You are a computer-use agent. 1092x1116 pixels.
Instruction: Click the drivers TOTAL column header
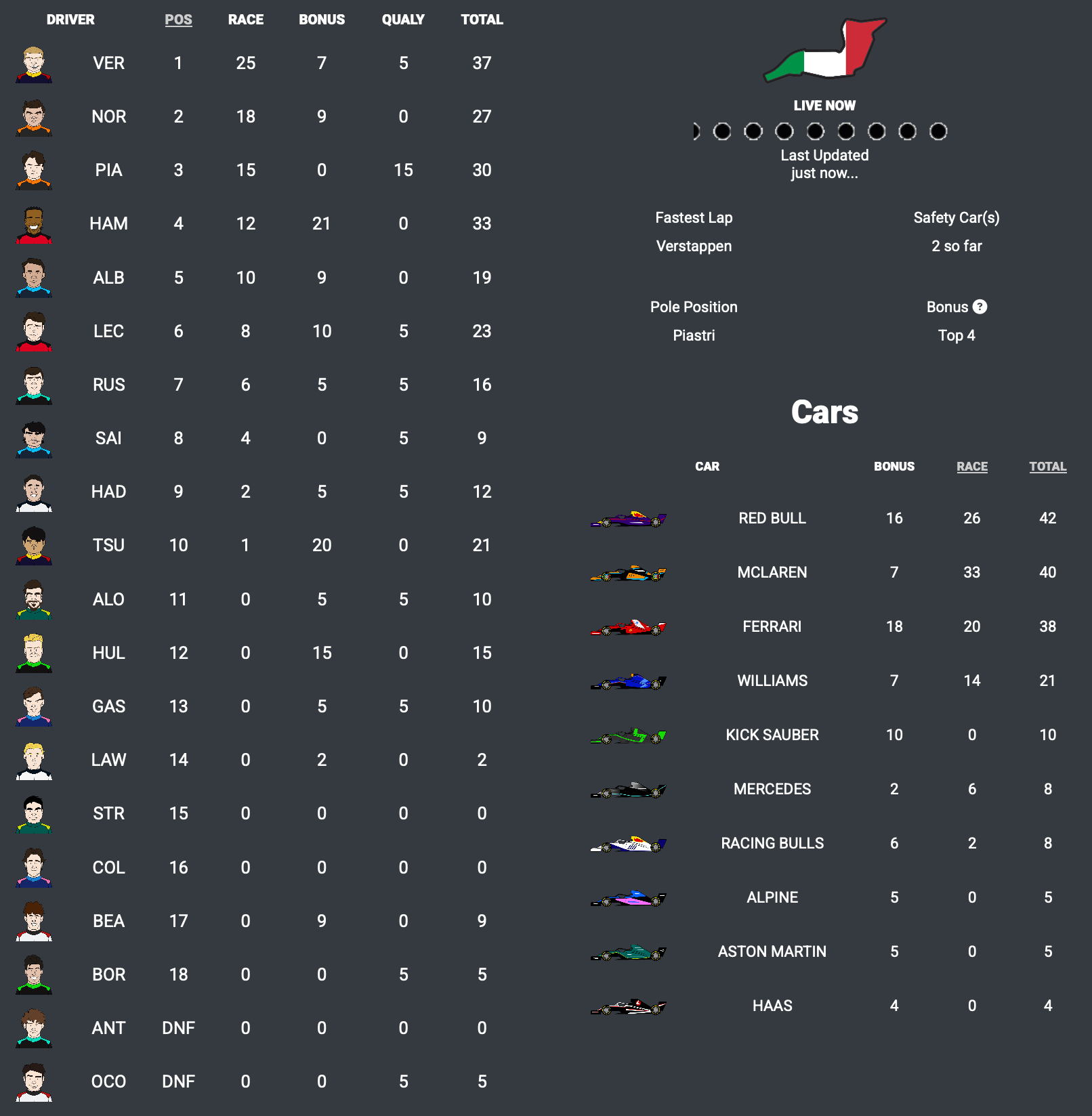pos(482,20)
